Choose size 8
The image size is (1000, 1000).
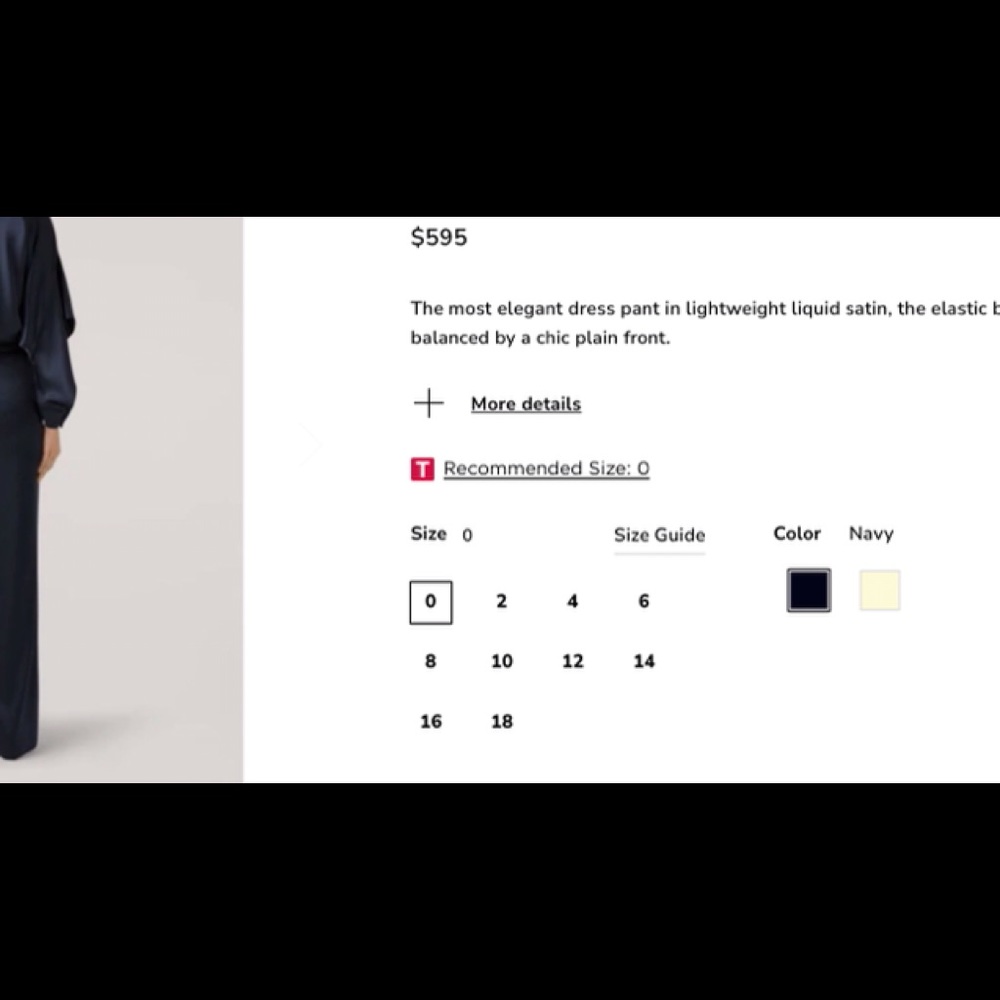(431, 661)
